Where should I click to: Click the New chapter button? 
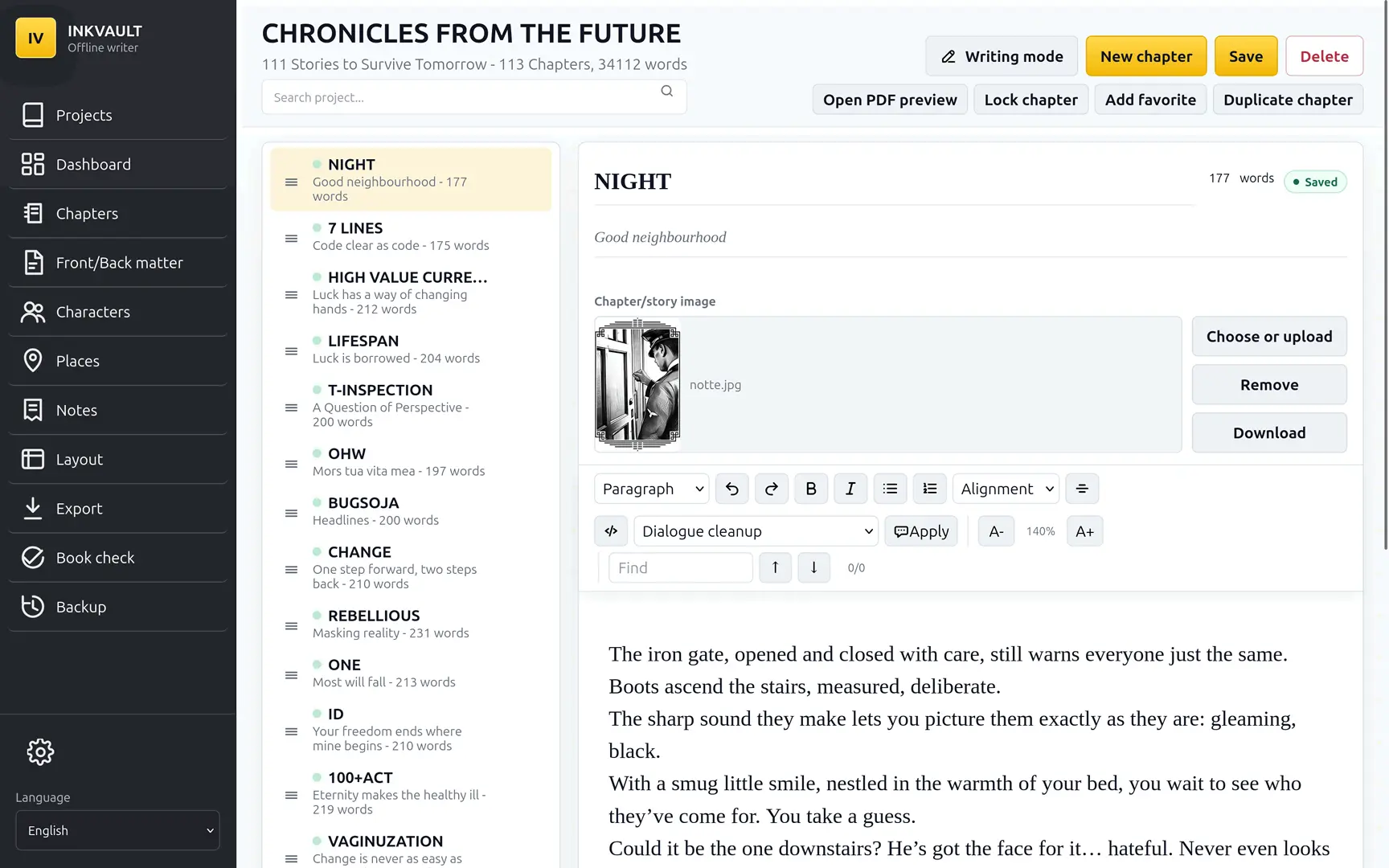click(x=1146, y=56)
